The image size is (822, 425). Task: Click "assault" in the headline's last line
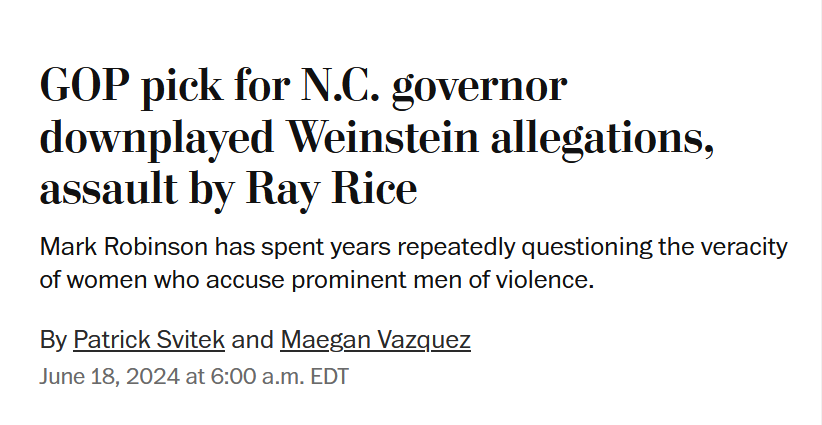point(108,188)
